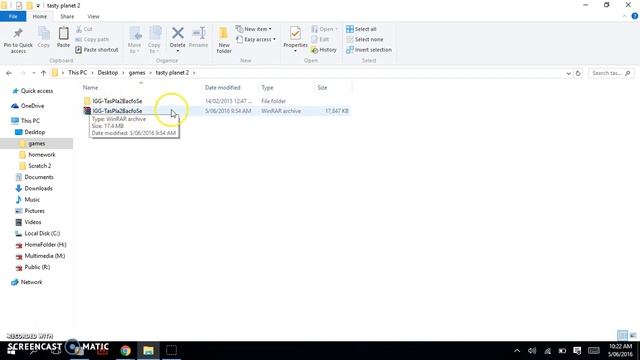
Task: Sort by Date modified column
Action: [222, 87]
